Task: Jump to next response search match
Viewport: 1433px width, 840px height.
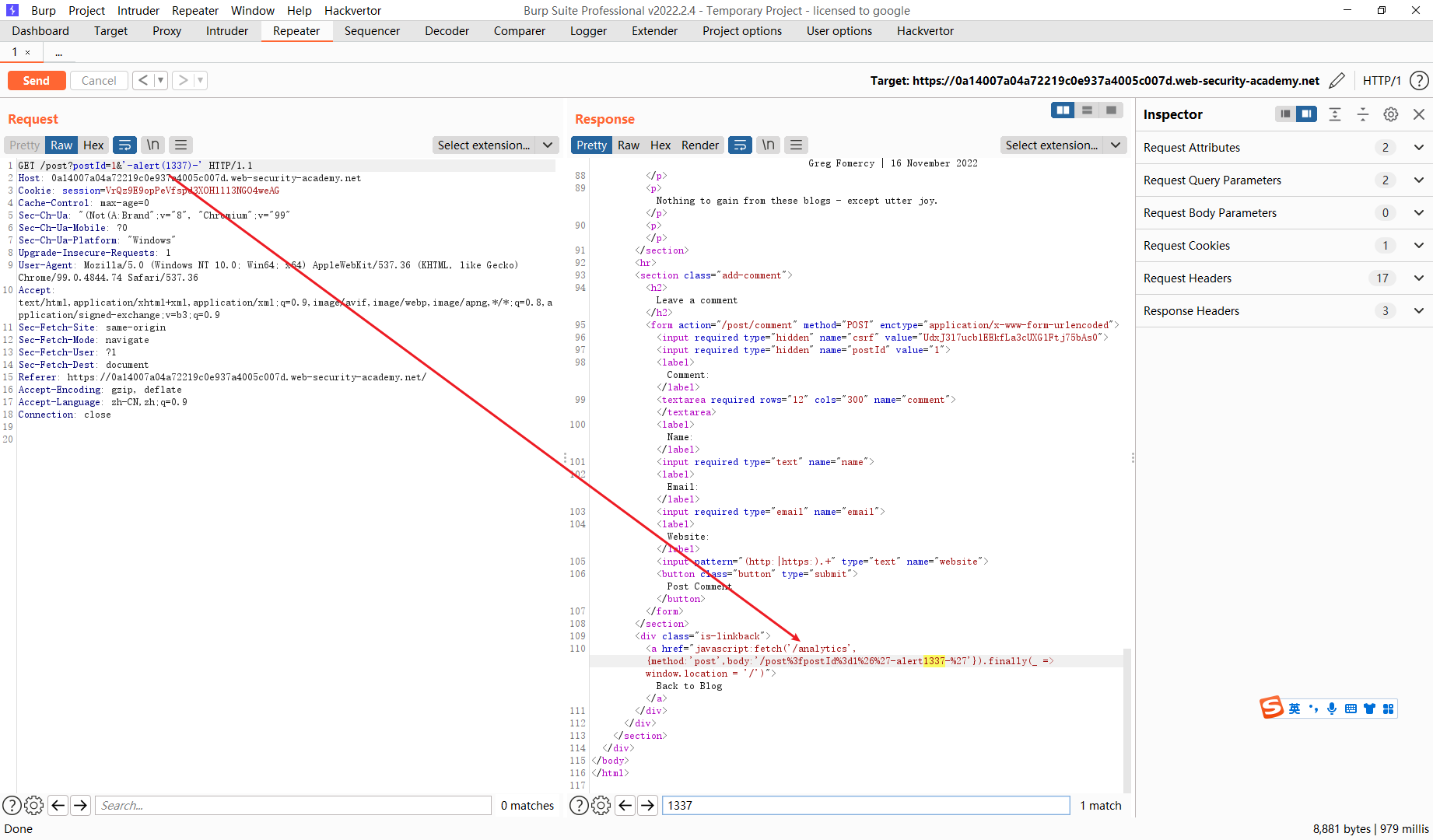Action: pos(647,806)
